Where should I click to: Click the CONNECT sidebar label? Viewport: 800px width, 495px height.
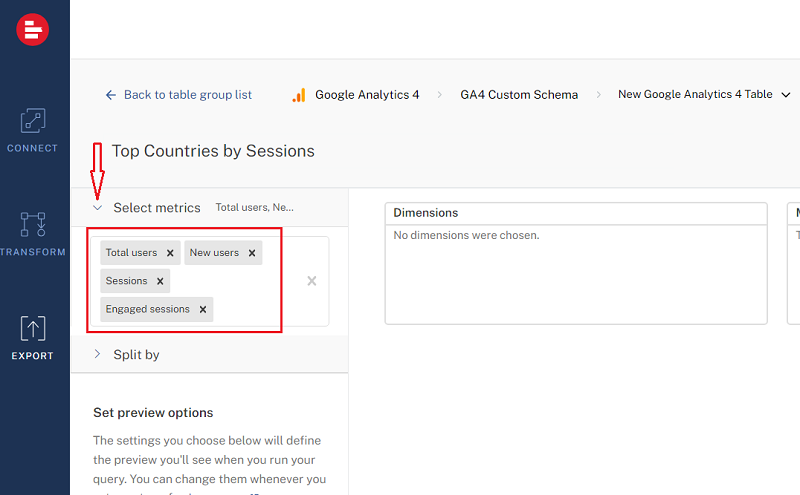tap(33, 148)
